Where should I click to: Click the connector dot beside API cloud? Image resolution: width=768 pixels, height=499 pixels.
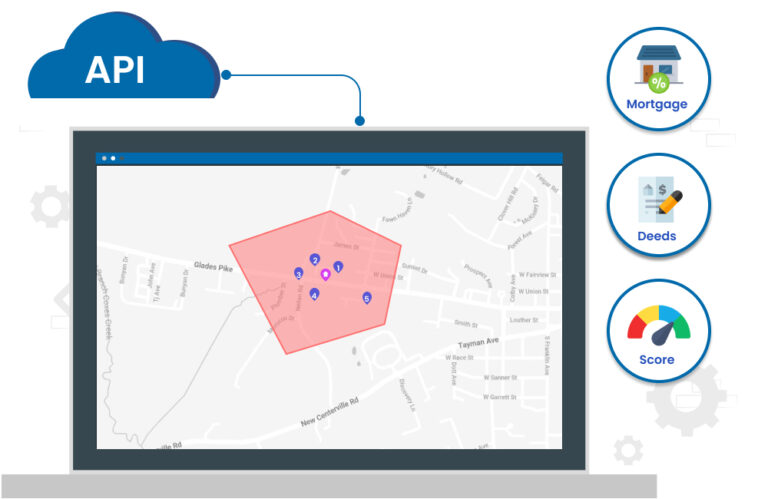pos(227,74)
